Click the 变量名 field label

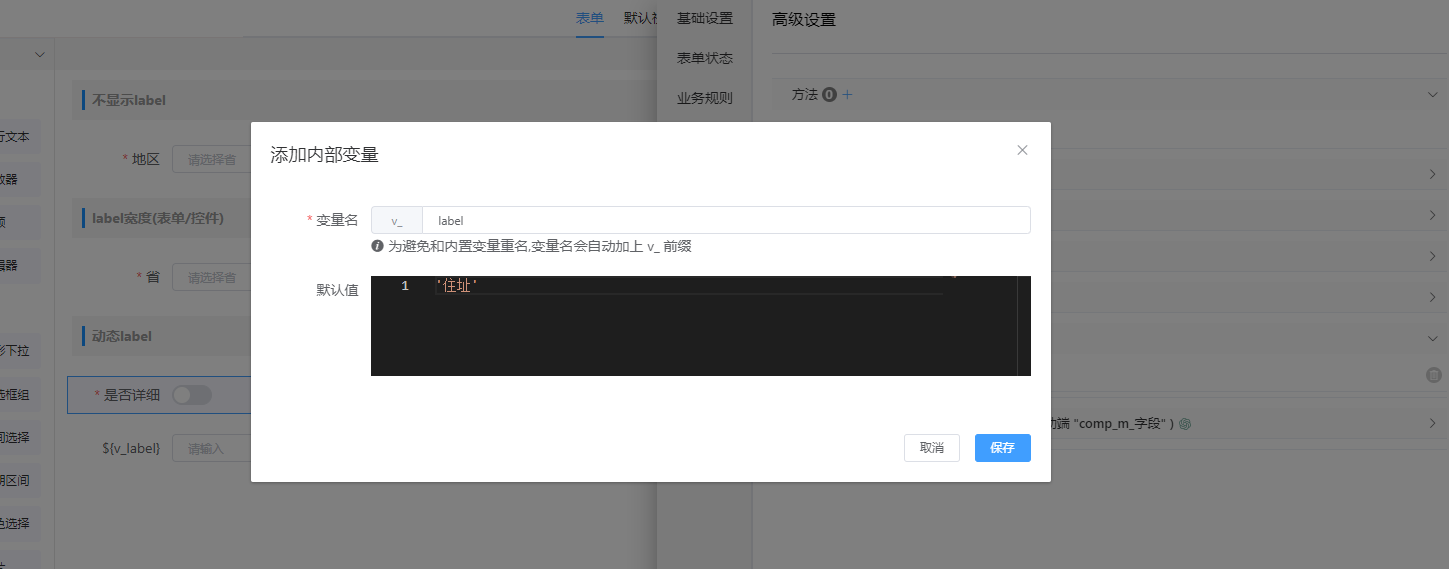[x=337, y=220]
